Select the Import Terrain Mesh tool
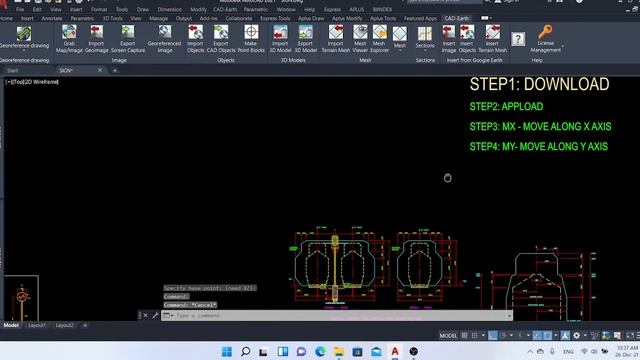Image resolution: width=640 pixels, height=360 pixels. coord(336,39)
